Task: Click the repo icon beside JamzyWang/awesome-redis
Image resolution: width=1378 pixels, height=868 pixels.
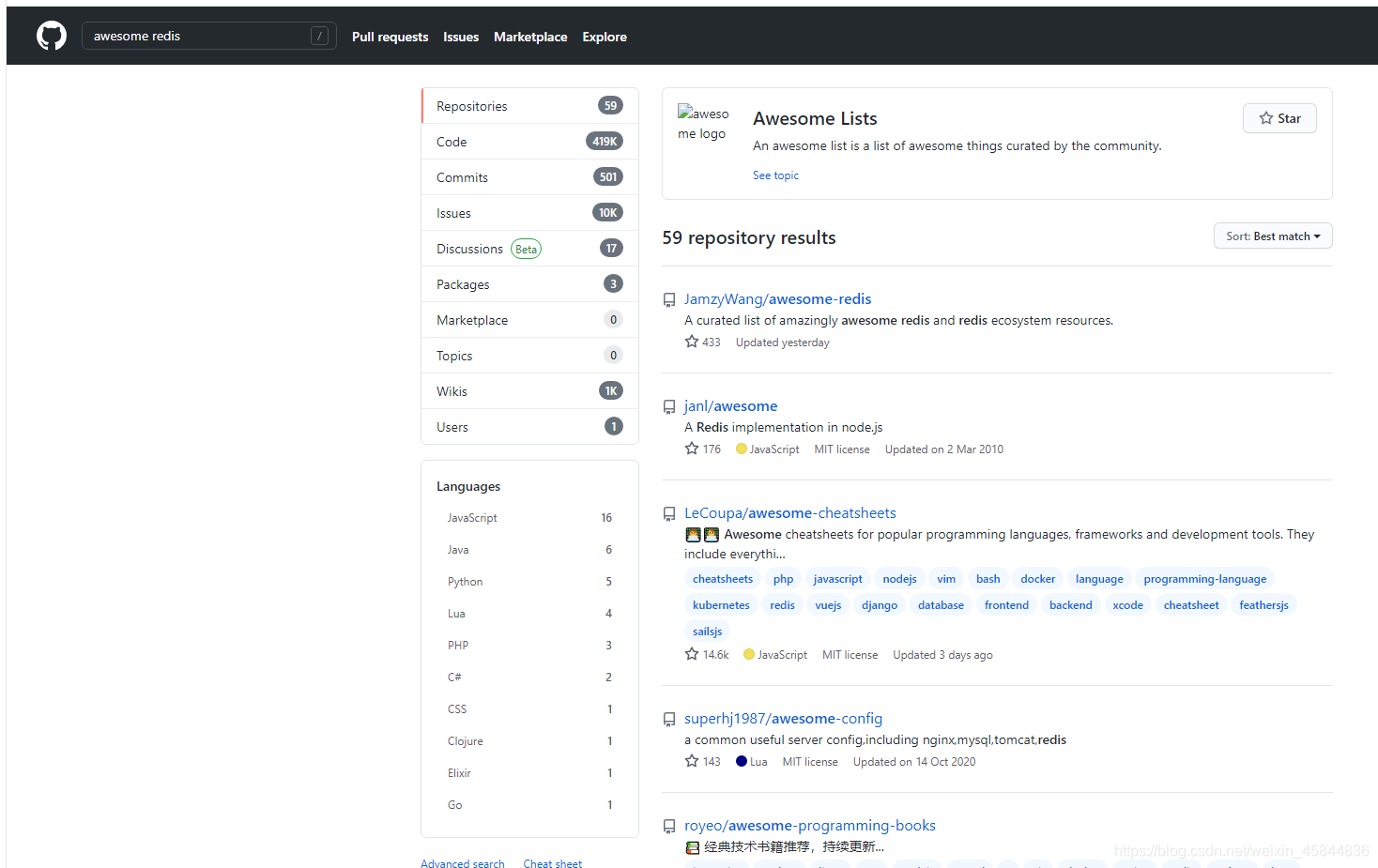Action: 669,300
